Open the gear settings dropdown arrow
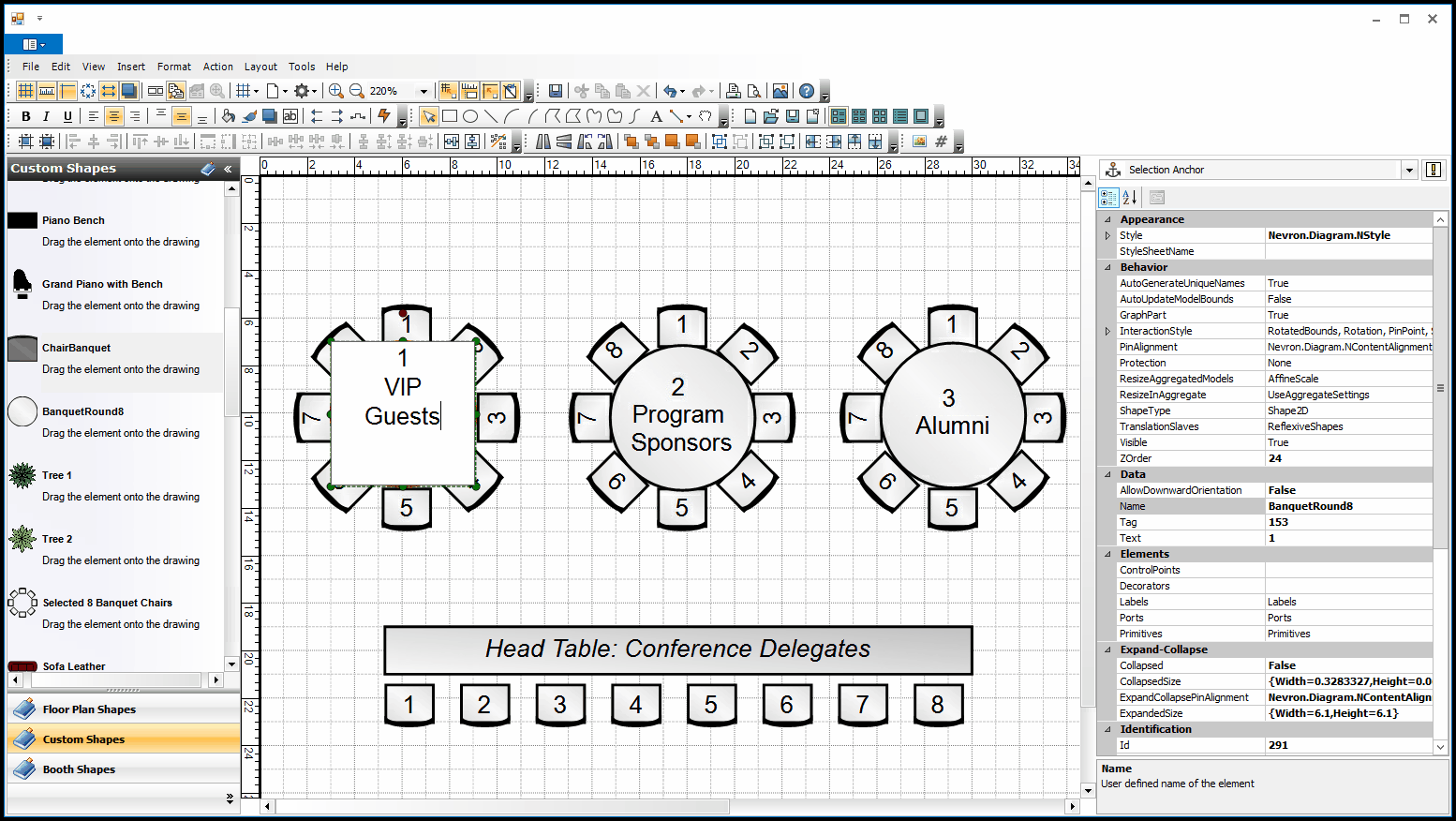This screenshot has height=821, width=1456. 314,91
